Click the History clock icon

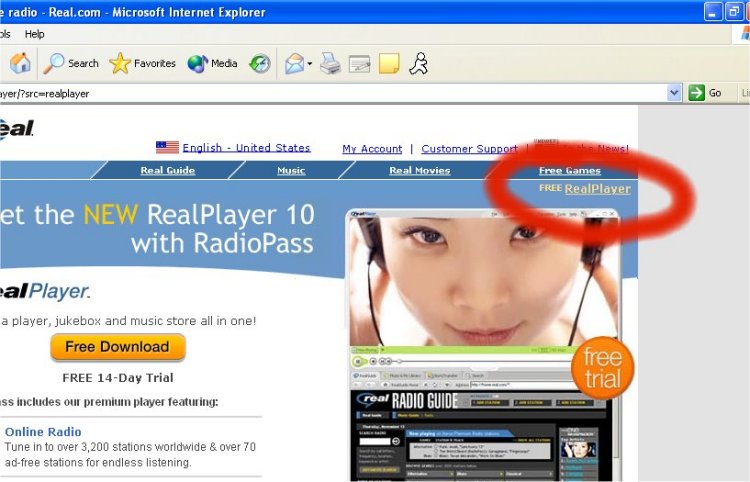pos(260,64)
